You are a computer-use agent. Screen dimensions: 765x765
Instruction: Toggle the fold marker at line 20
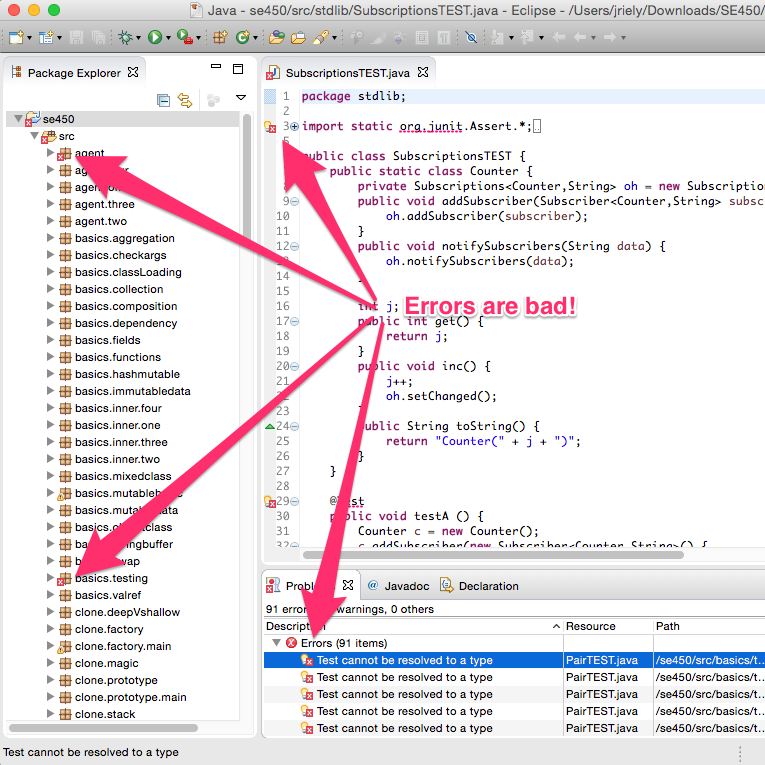click(x=294, y=365)
